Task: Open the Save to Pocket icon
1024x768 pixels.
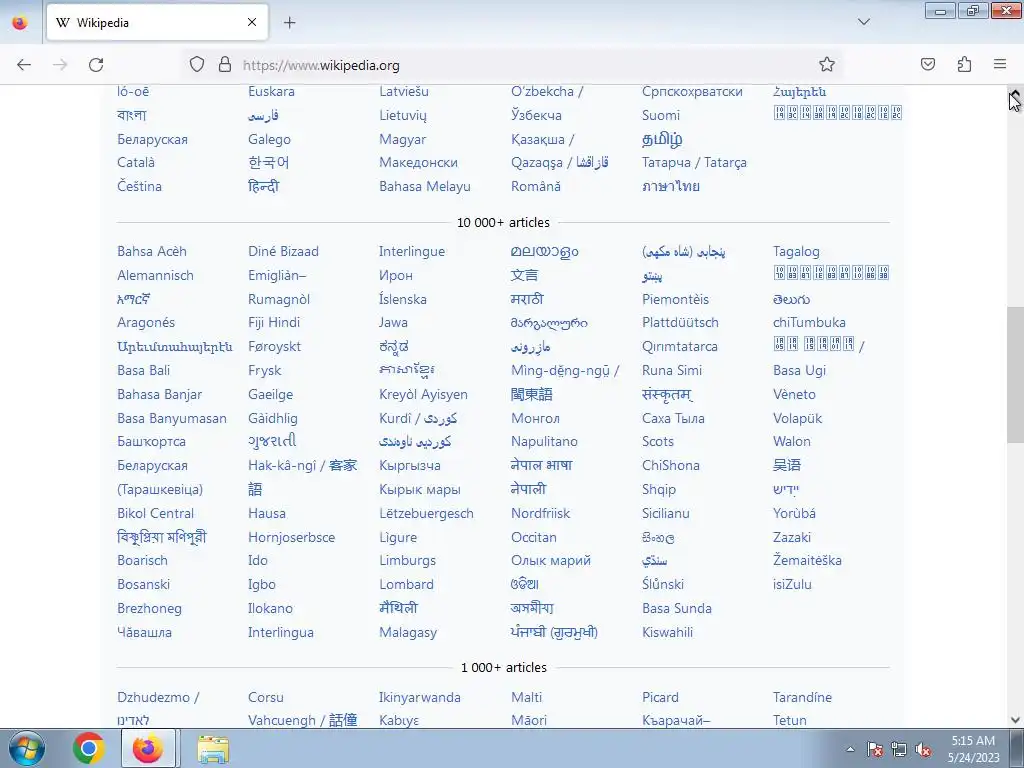Action: pos(927,64)
